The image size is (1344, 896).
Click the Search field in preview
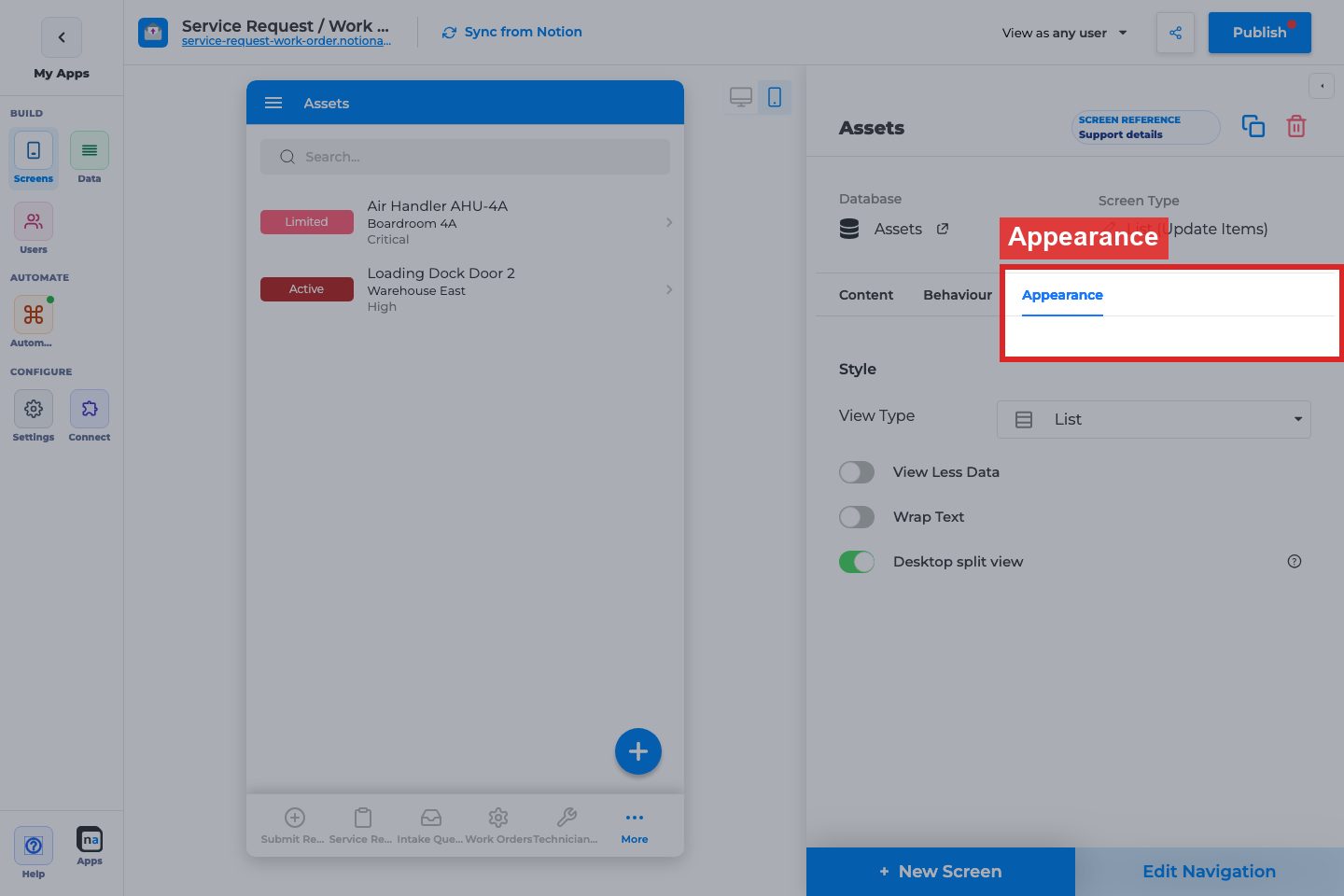point(465,157)
